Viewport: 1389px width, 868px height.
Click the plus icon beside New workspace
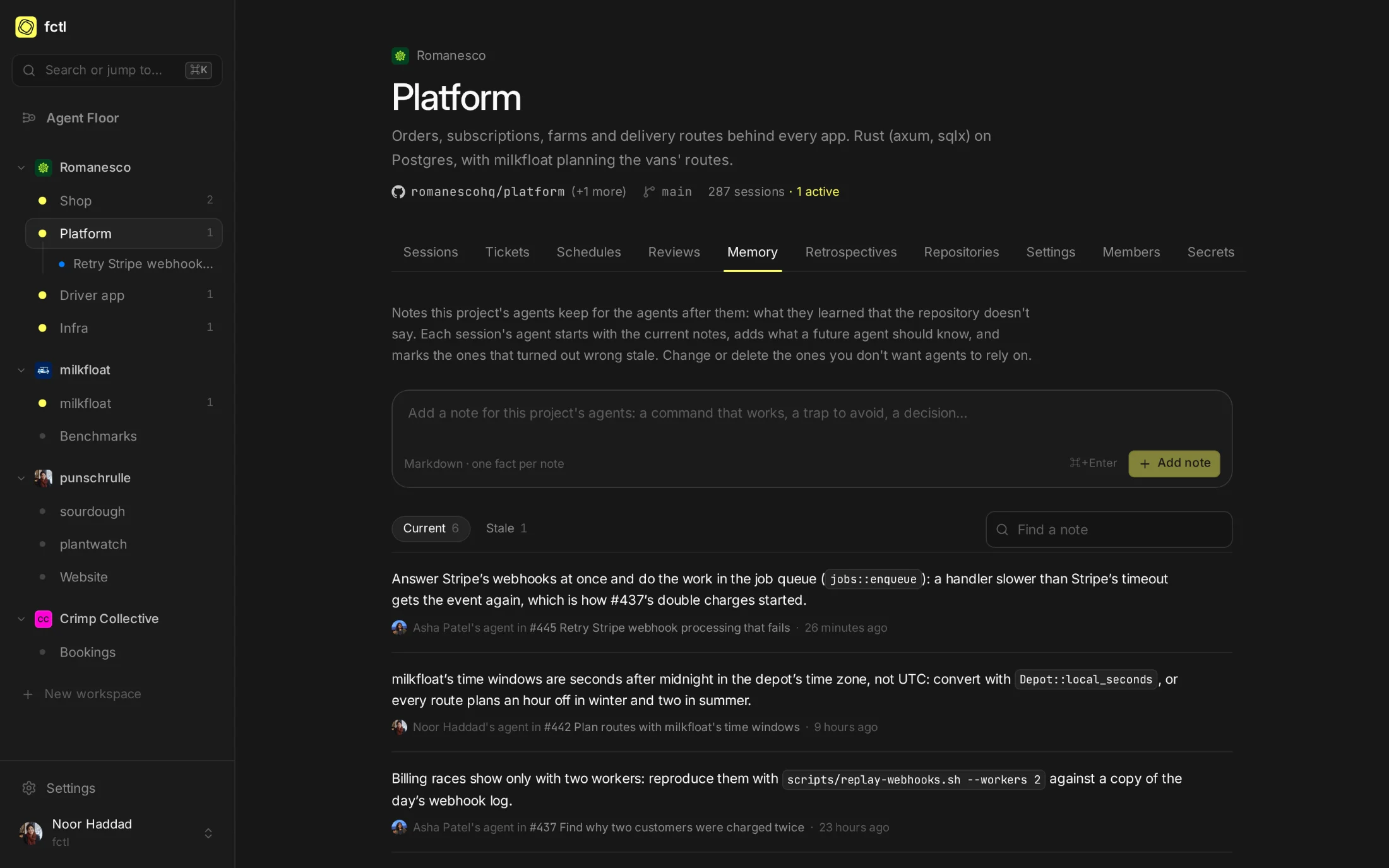[x=28, y=694]
